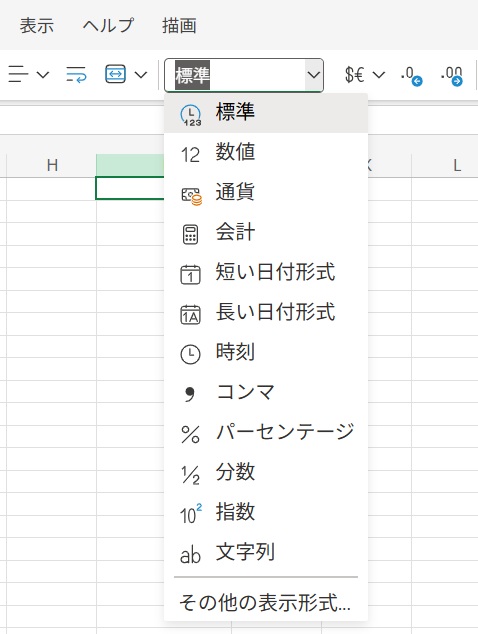Click the merge cells icon
The height and width of the screenshot is (634, 478).
115,75
